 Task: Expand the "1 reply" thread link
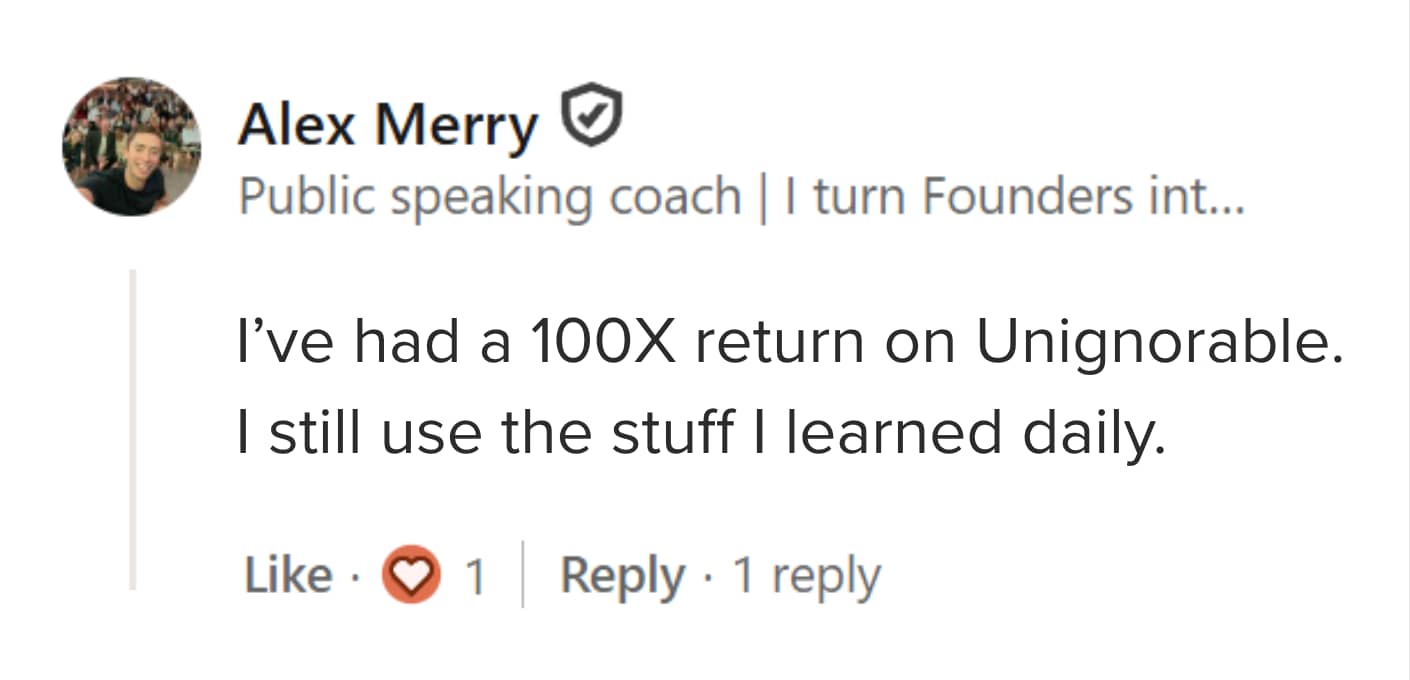(x=806, y=577)
